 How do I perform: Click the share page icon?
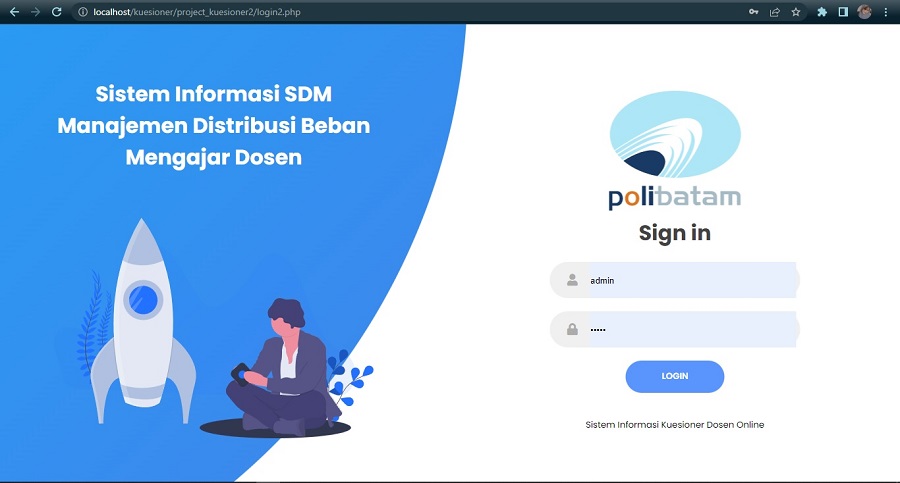point(775,11)
